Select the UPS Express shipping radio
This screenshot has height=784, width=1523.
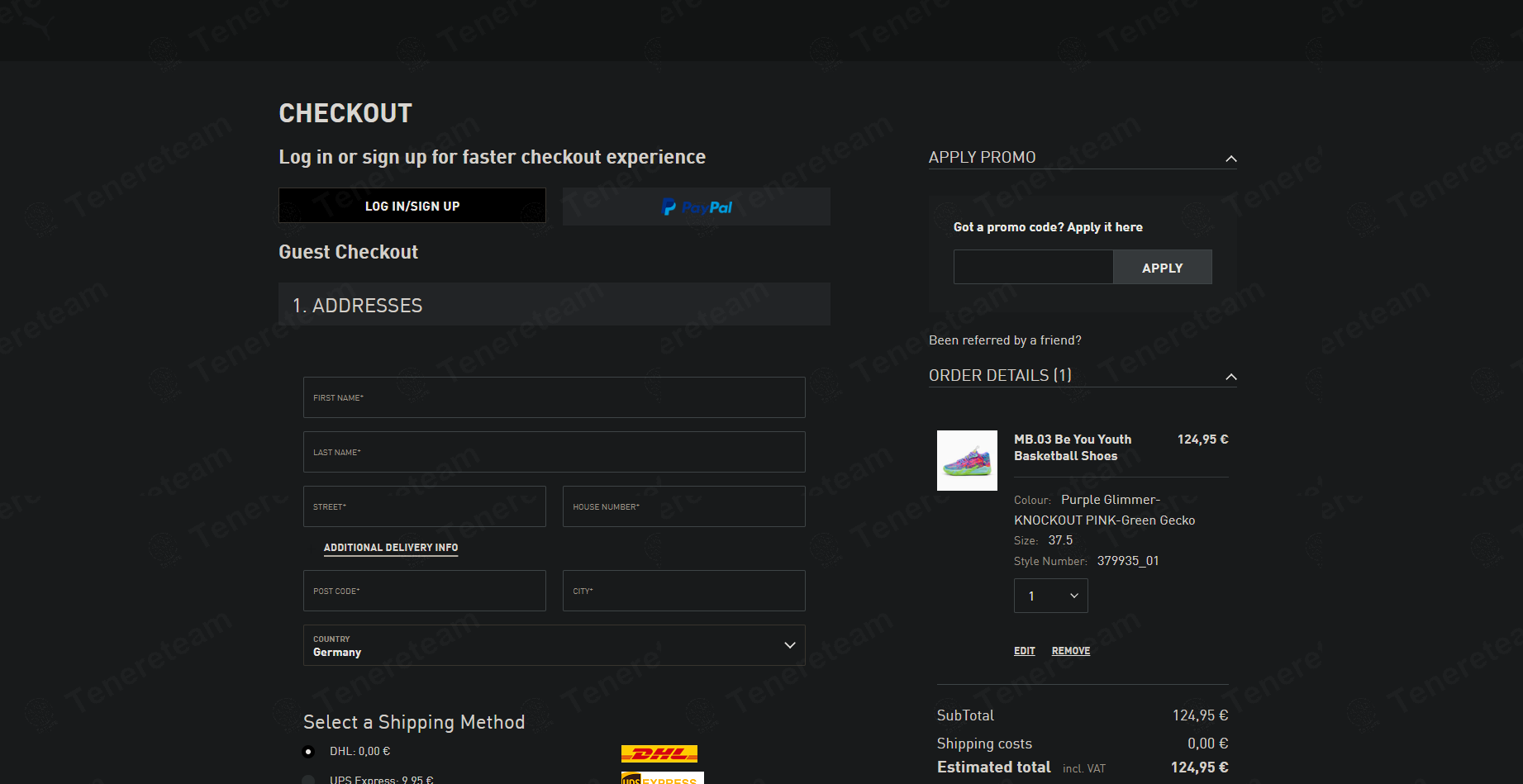click(308, 780)
